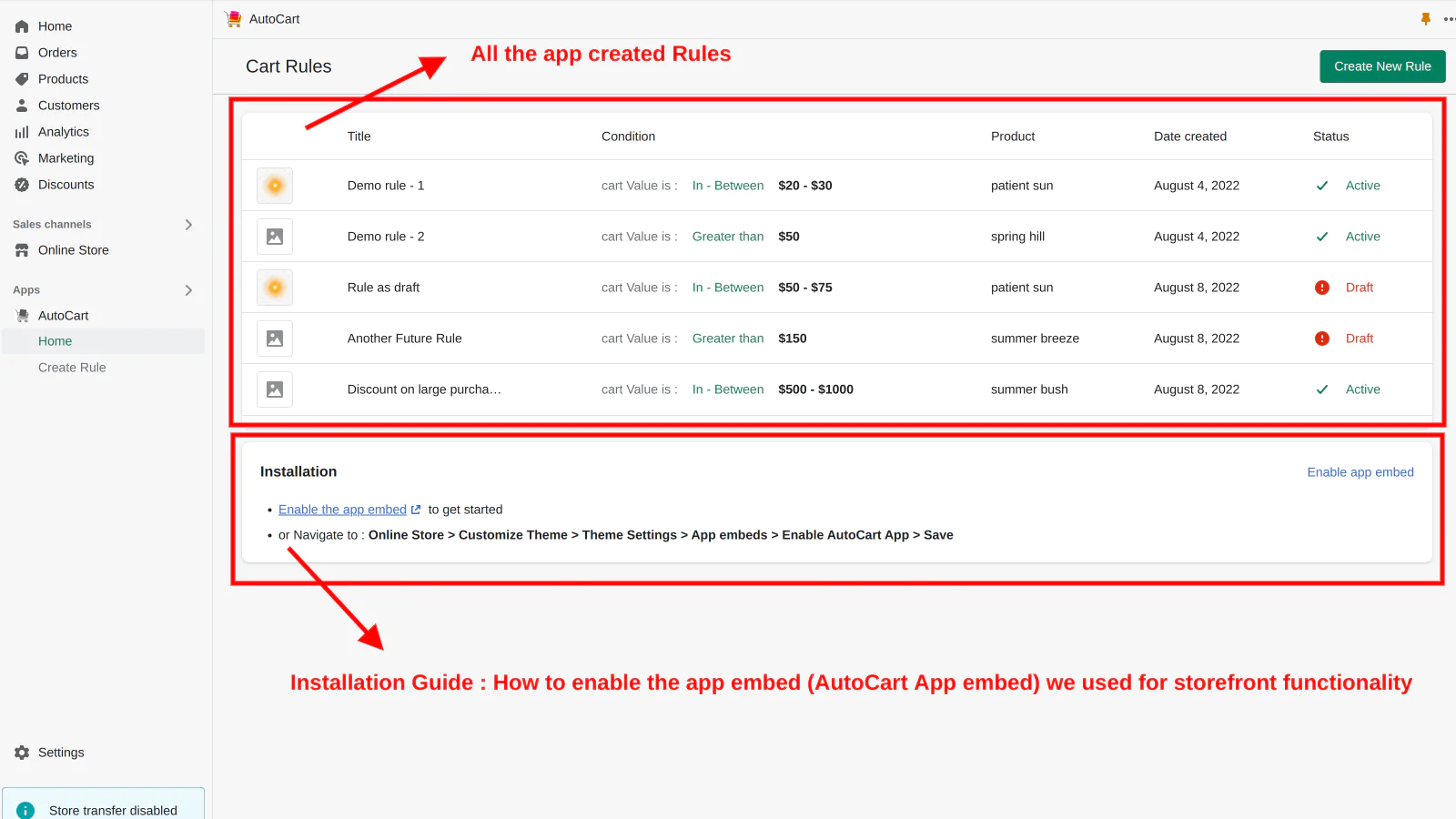Screen dimensions: 1456x819
Task: Open the Rule as draft title
Action: point(383,288)
